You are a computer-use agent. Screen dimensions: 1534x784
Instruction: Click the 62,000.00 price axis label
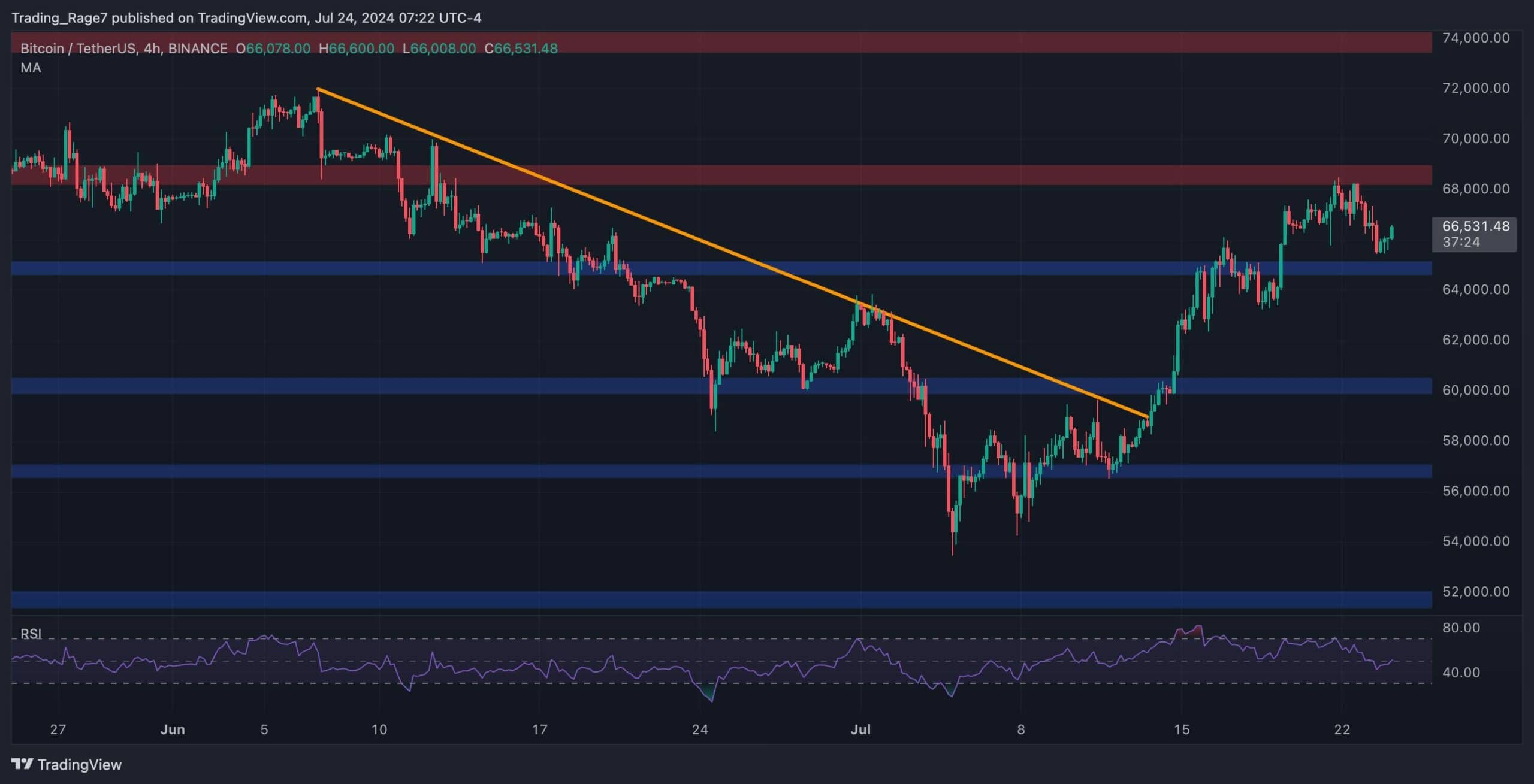[1475, 340]
